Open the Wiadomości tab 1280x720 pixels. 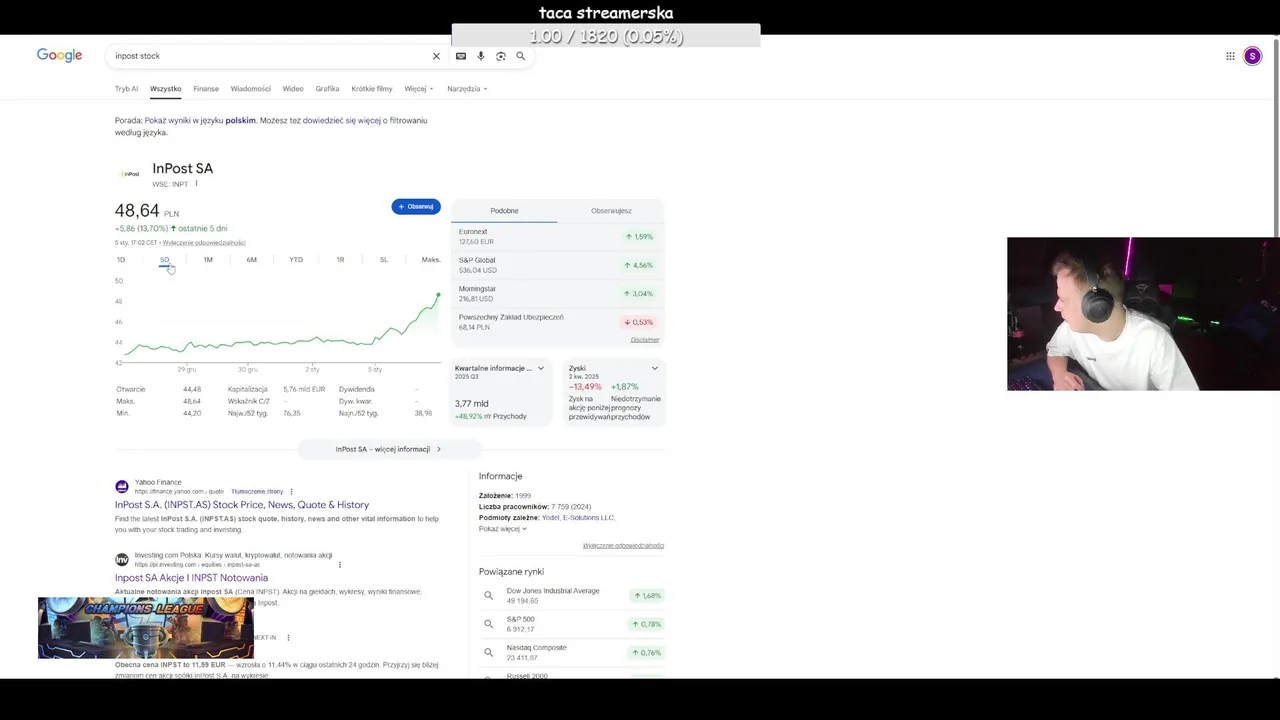(x=251, y=89)
